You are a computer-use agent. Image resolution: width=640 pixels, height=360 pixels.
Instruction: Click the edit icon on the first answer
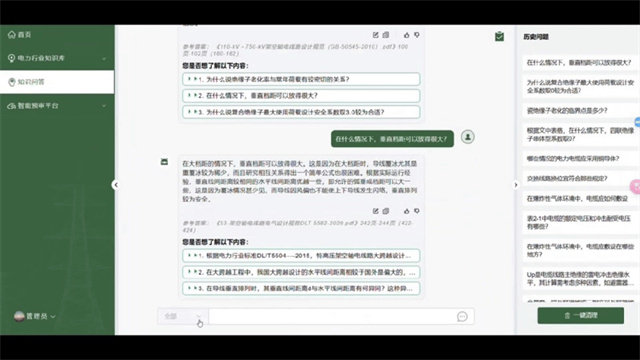376,35
